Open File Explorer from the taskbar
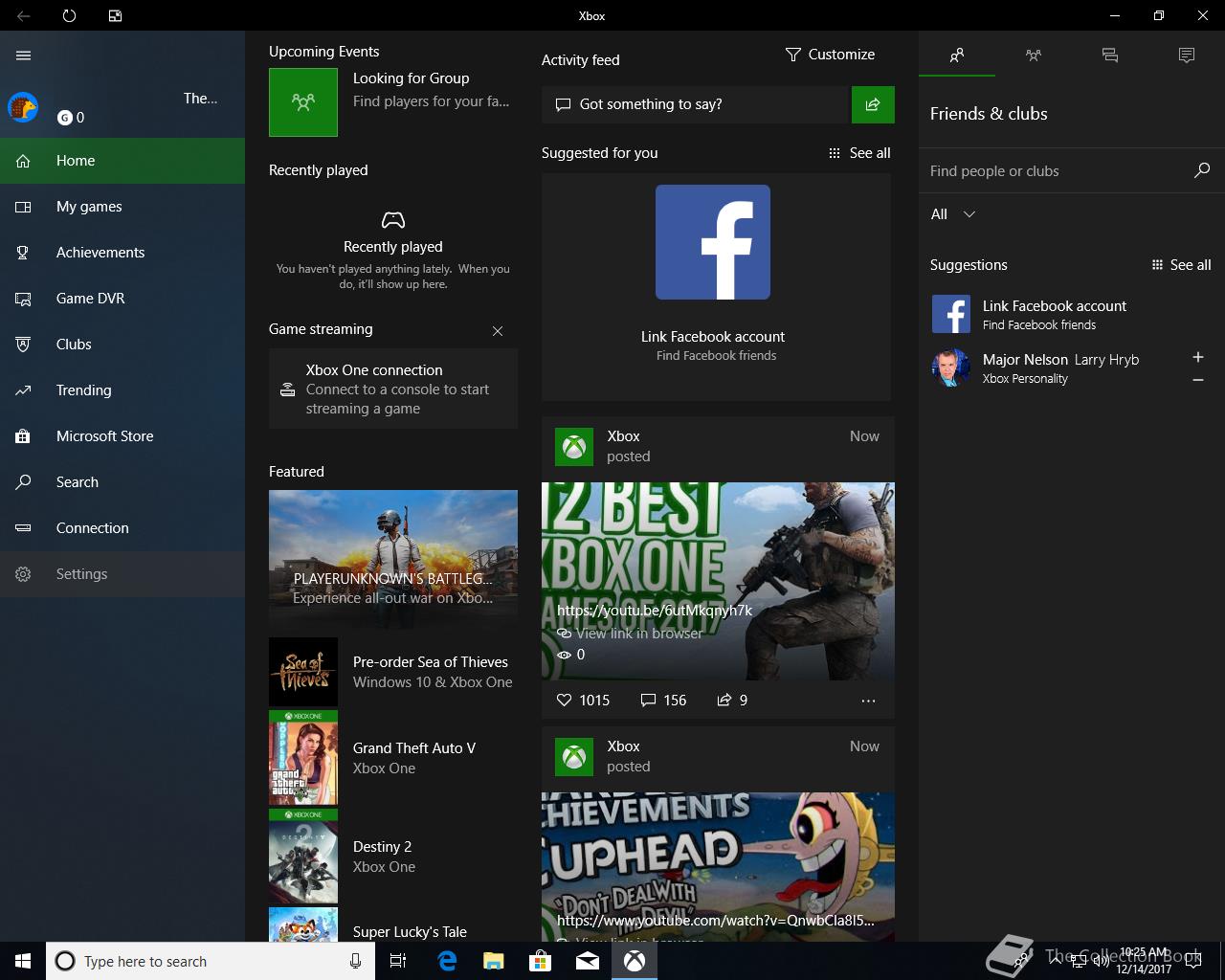1225x980 pixels. point(494,961)
